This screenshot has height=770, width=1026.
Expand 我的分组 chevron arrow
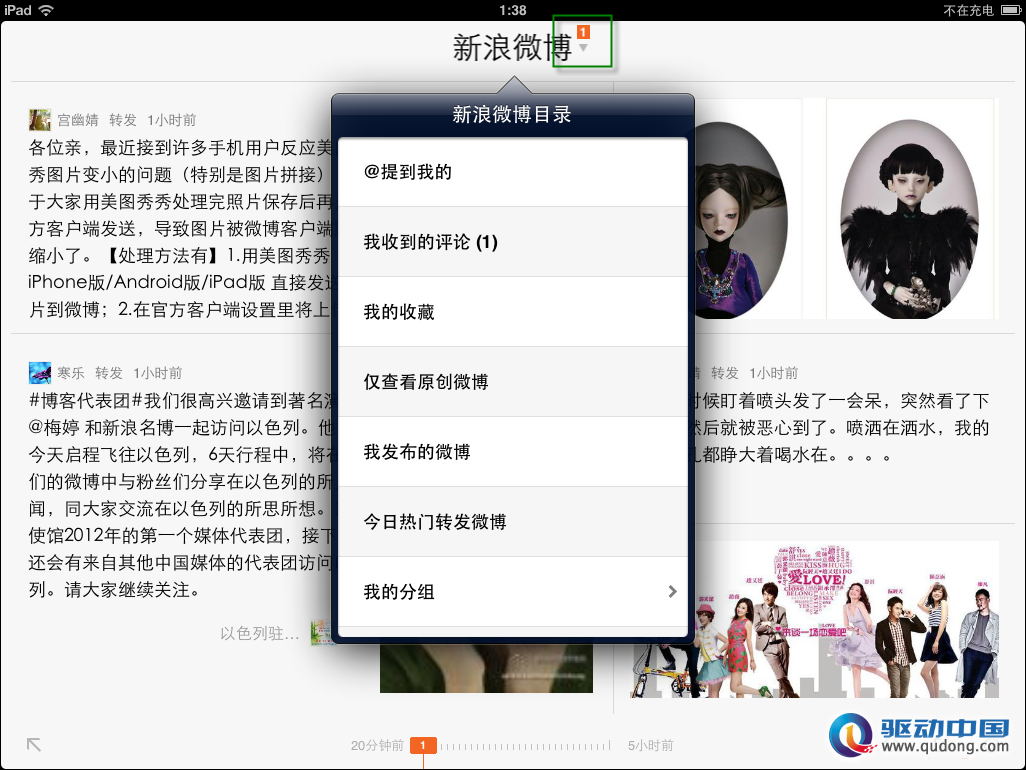click(672, 591)
